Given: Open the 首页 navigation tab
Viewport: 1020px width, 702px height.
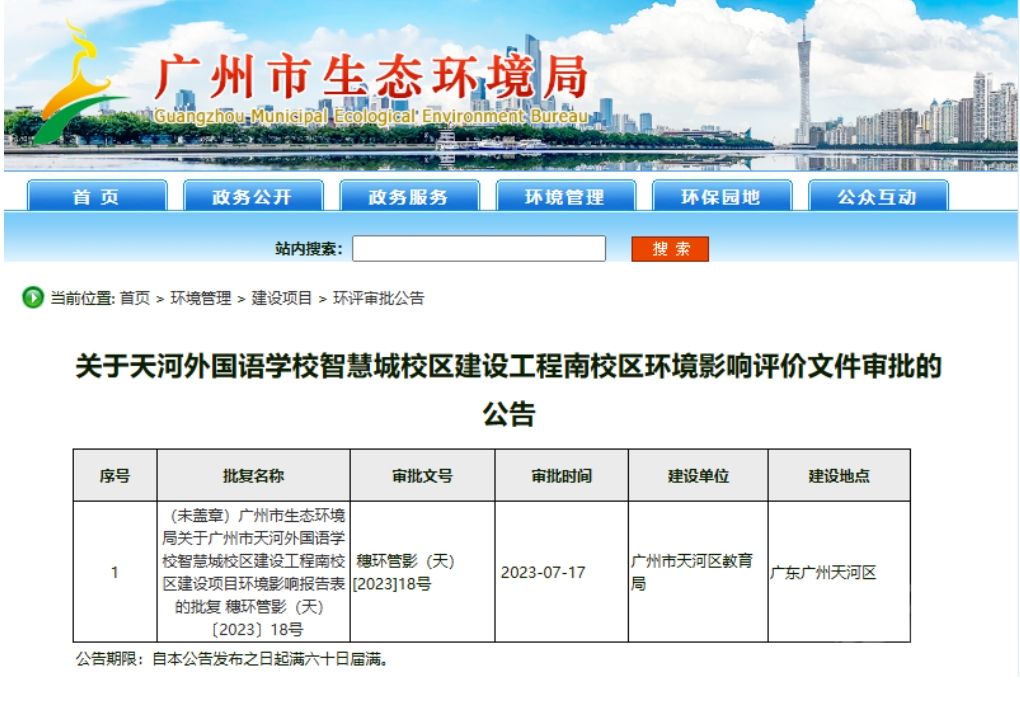Looking at the screenshot, I should click(97, 196).
